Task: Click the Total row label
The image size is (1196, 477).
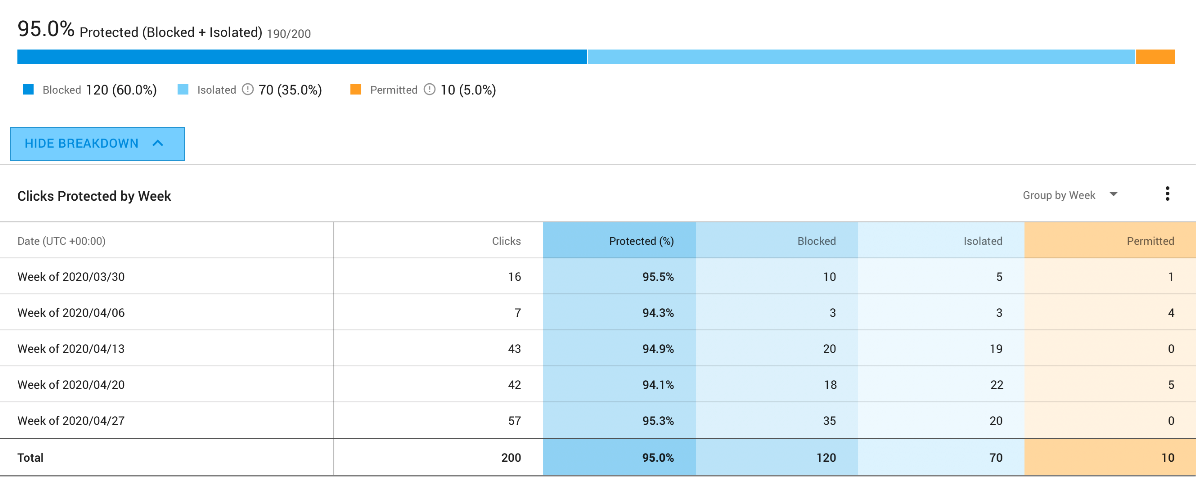Action: [x=31, y=458]
